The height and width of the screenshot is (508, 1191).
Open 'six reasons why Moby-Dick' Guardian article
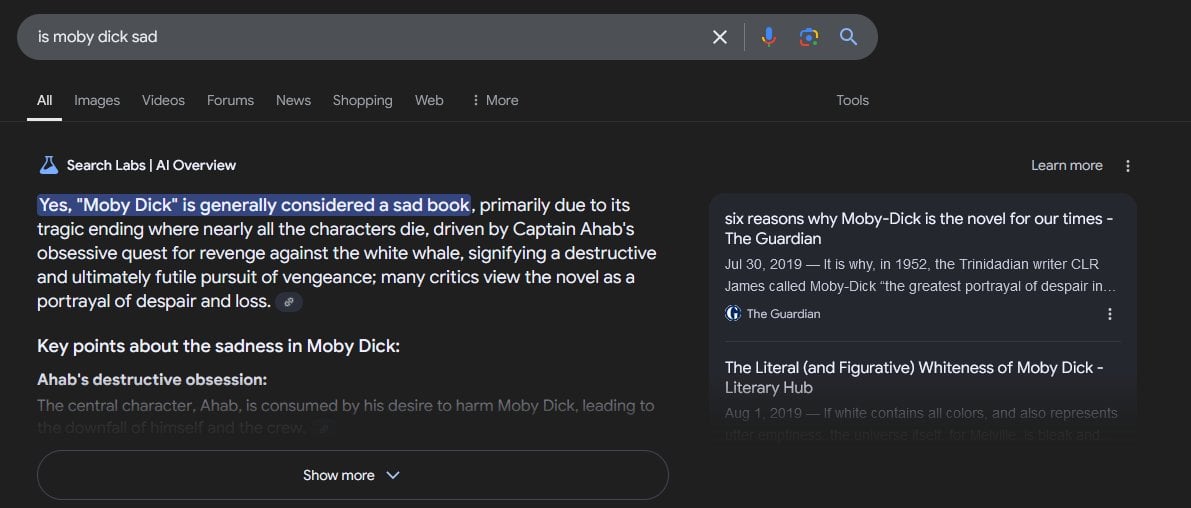click(919, 229)
